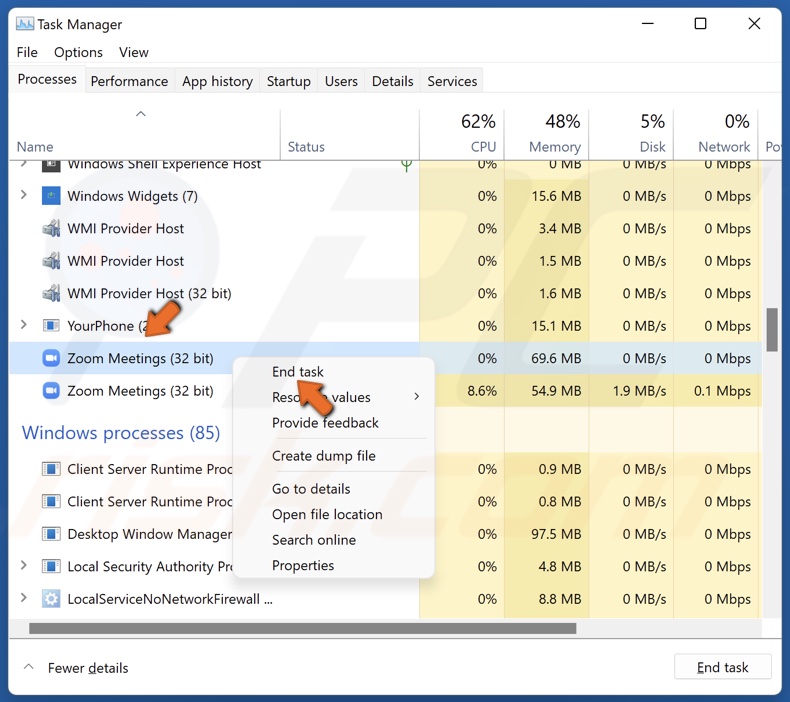Screen dimensions: 790x702
Task: Select the WMI Provider Host (32 bit) row
Action: [x=385, y=293]
